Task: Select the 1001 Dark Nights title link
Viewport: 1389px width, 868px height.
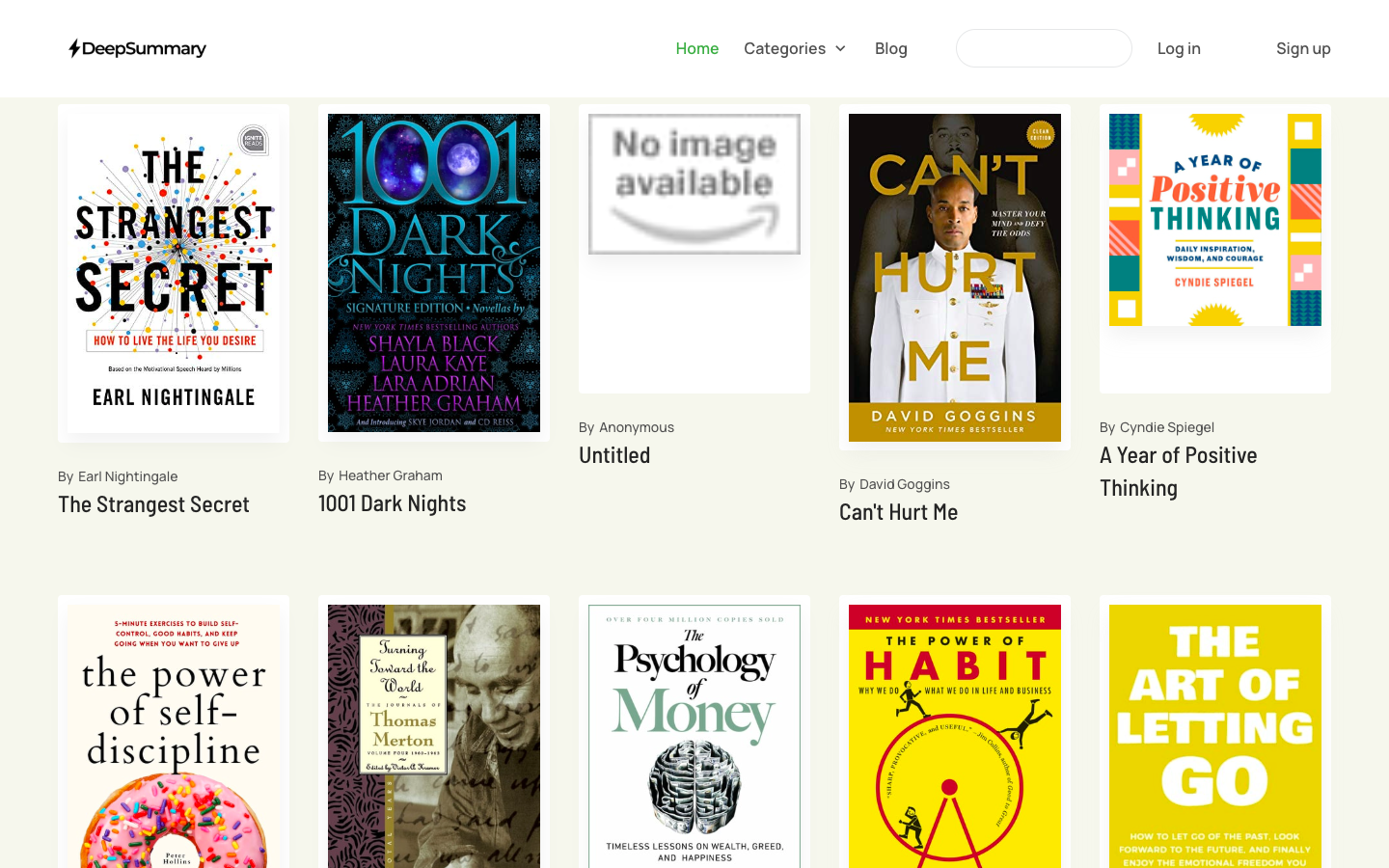Action: coord(392,503)
